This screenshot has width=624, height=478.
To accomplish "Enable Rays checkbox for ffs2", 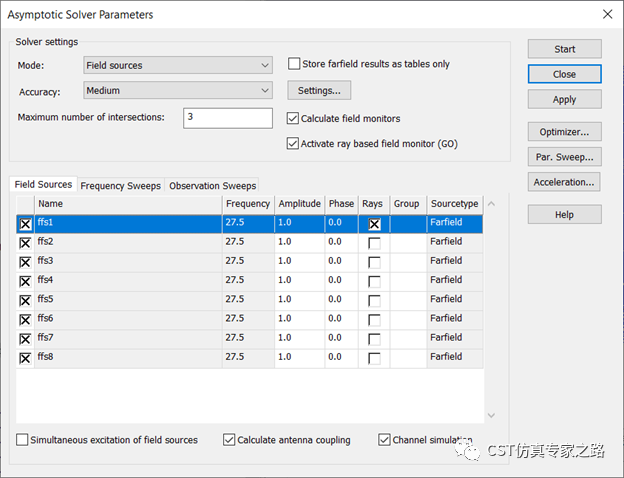I will pyautogui.click(x=374, y=243).
